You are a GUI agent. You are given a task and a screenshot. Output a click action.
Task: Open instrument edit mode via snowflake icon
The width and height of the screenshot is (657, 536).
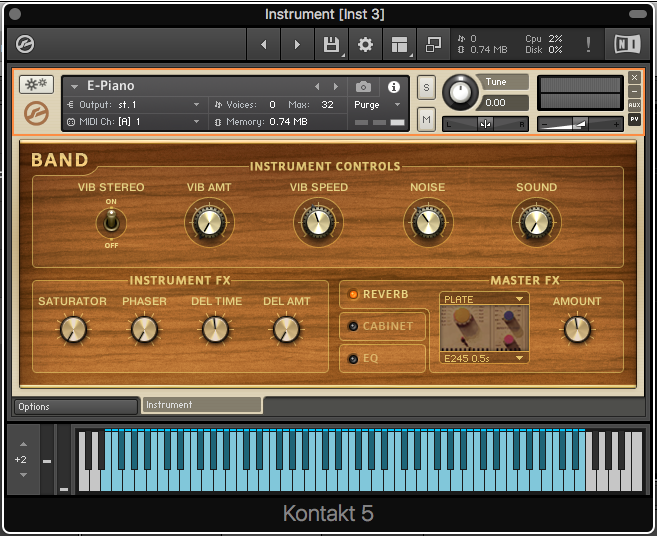pyautogui.click(x=36, y=85)
